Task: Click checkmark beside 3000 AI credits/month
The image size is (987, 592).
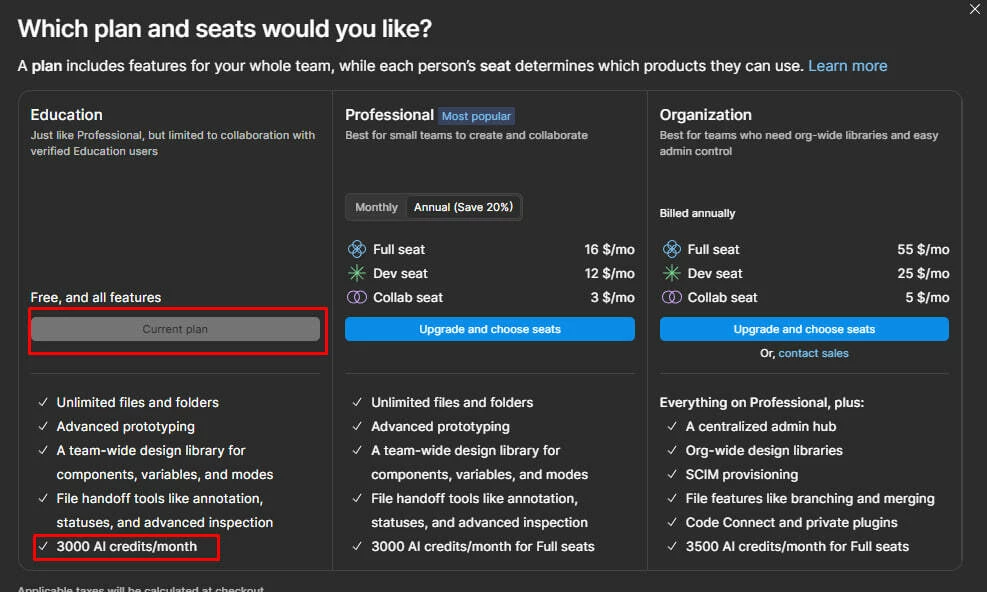Action: click(x=43, y=546)
